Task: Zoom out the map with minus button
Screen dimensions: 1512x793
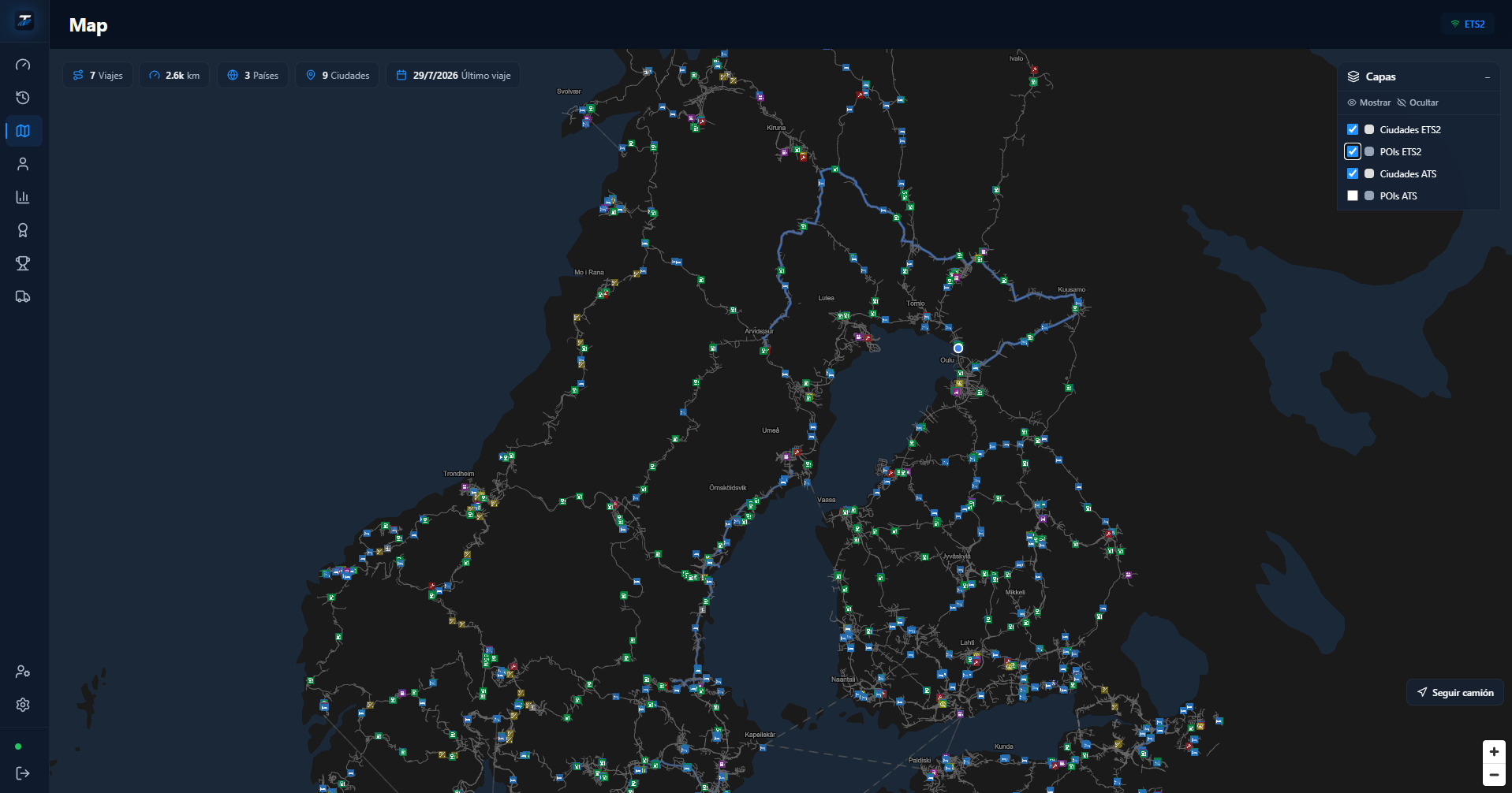Action: pyautogui.click(x=1494, y=775)
